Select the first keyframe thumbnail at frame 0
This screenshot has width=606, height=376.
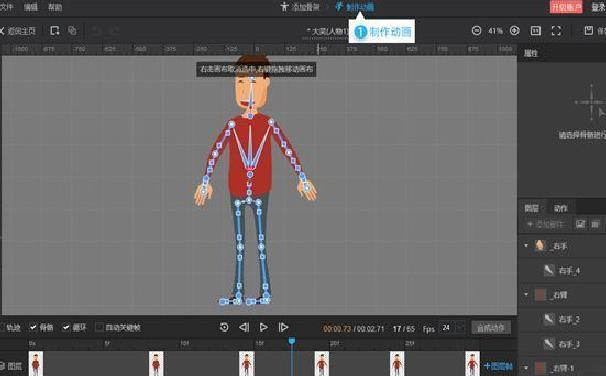coord(36,364)
